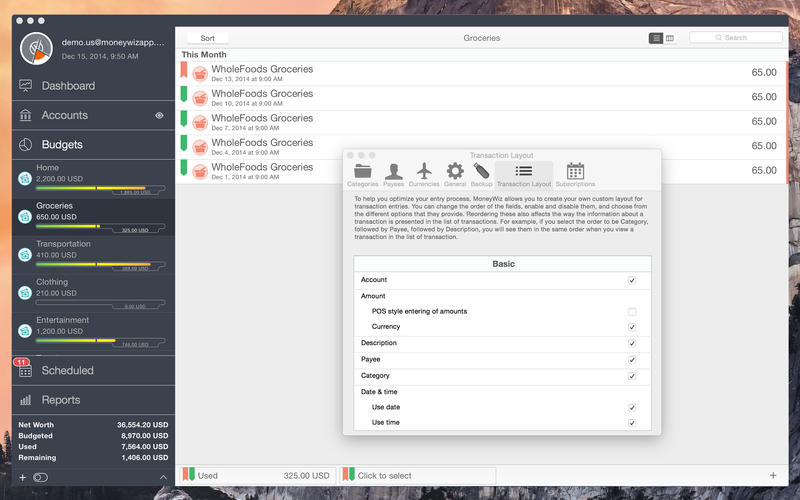The width and height of the screenshot is (800, 500).
Task: Open the Subscriptions calendar pane
Action: tap(575, 174)
